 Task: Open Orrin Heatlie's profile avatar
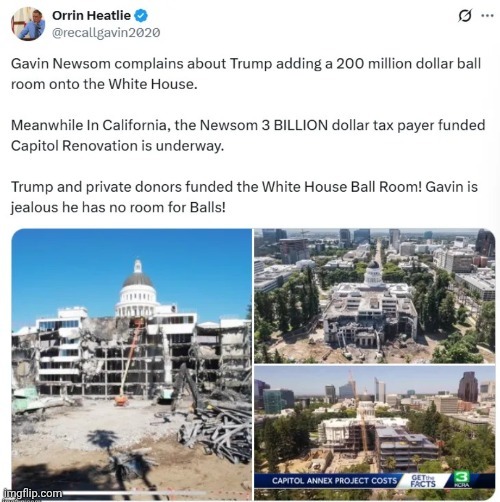(28, 24)
